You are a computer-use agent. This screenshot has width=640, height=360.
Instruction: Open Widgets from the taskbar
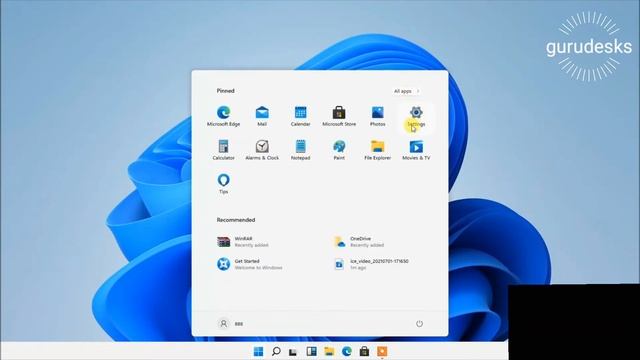311,351
